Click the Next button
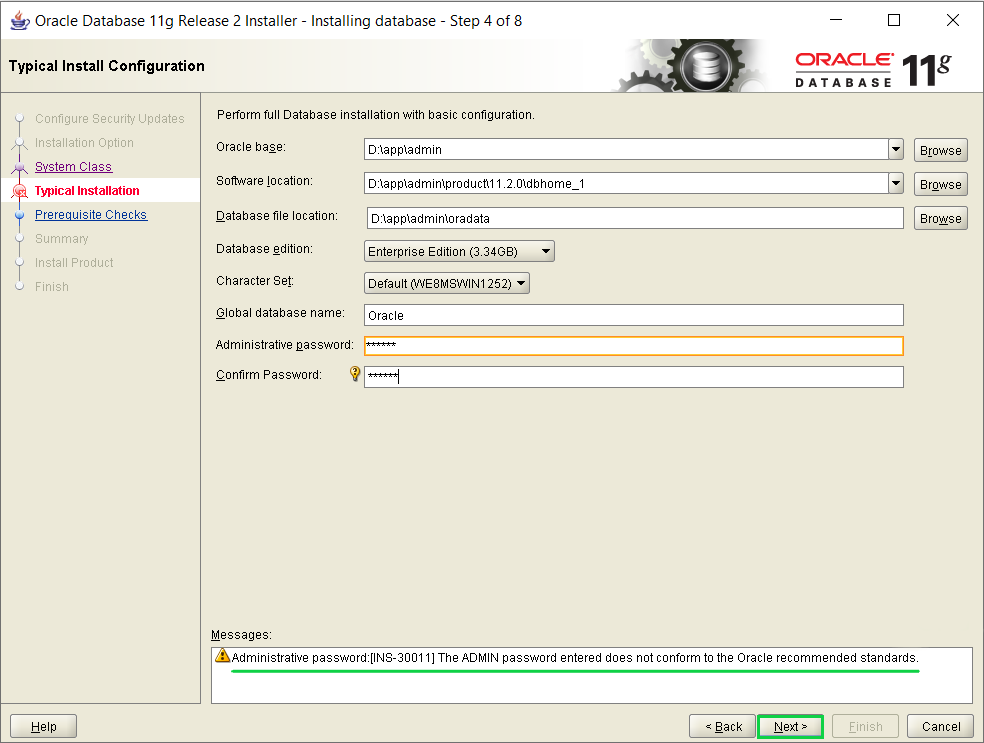This screenshot has height=743, width=984. 790,726
